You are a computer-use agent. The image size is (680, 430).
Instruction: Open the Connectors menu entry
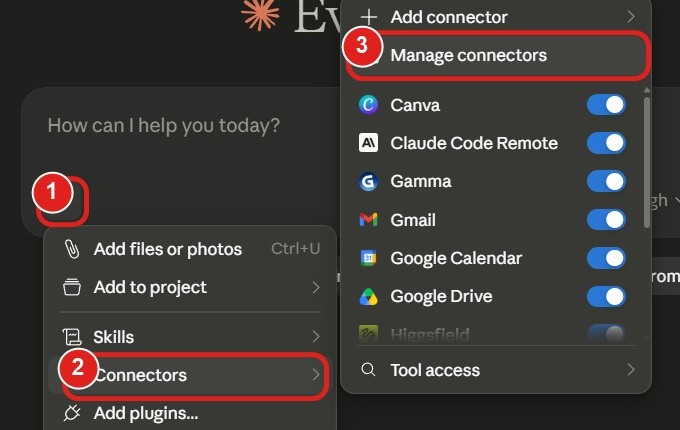coord(190,375)
